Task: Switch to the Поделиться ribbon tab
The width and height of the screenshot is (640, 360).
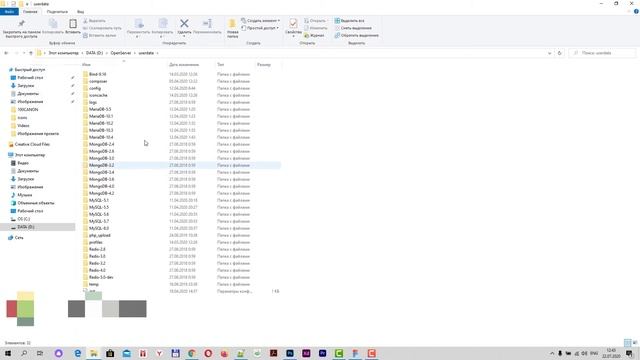Action: tap(57, 12)
